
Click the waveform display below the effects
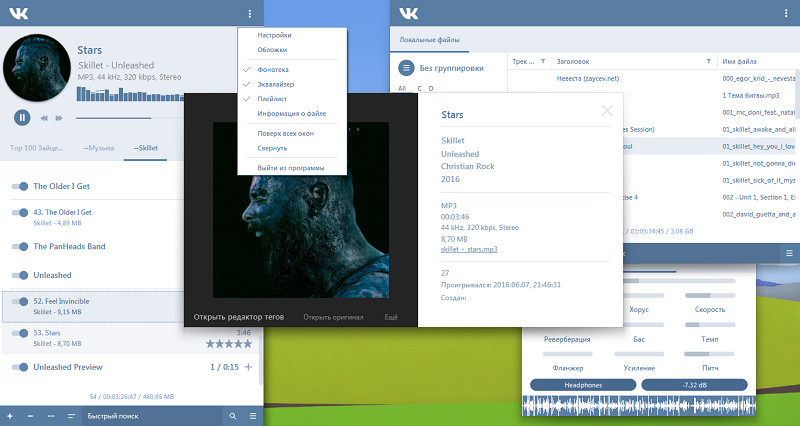[x=639, y=406]
